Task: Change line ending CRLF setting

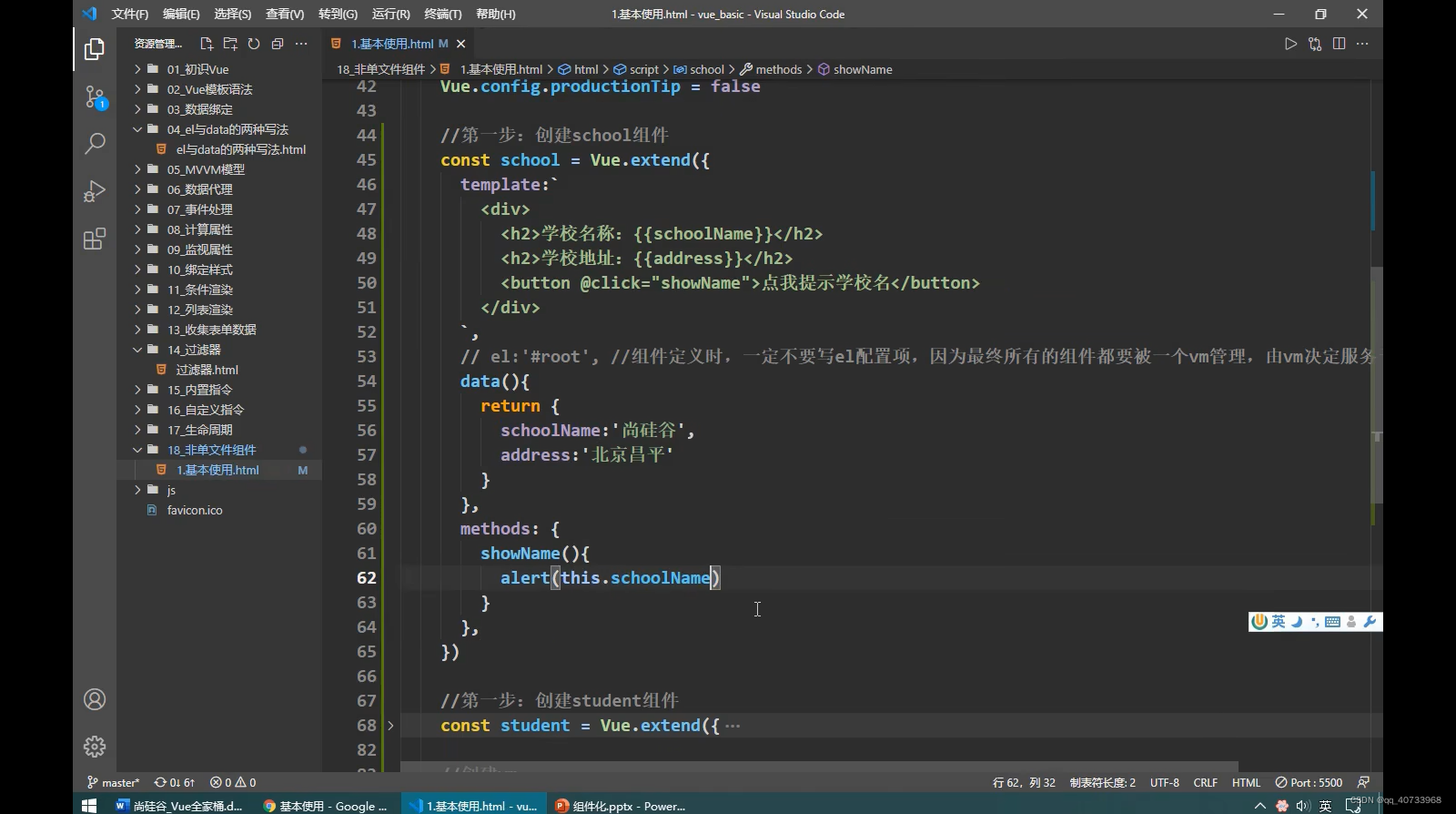Action: tap(1205, 782)
